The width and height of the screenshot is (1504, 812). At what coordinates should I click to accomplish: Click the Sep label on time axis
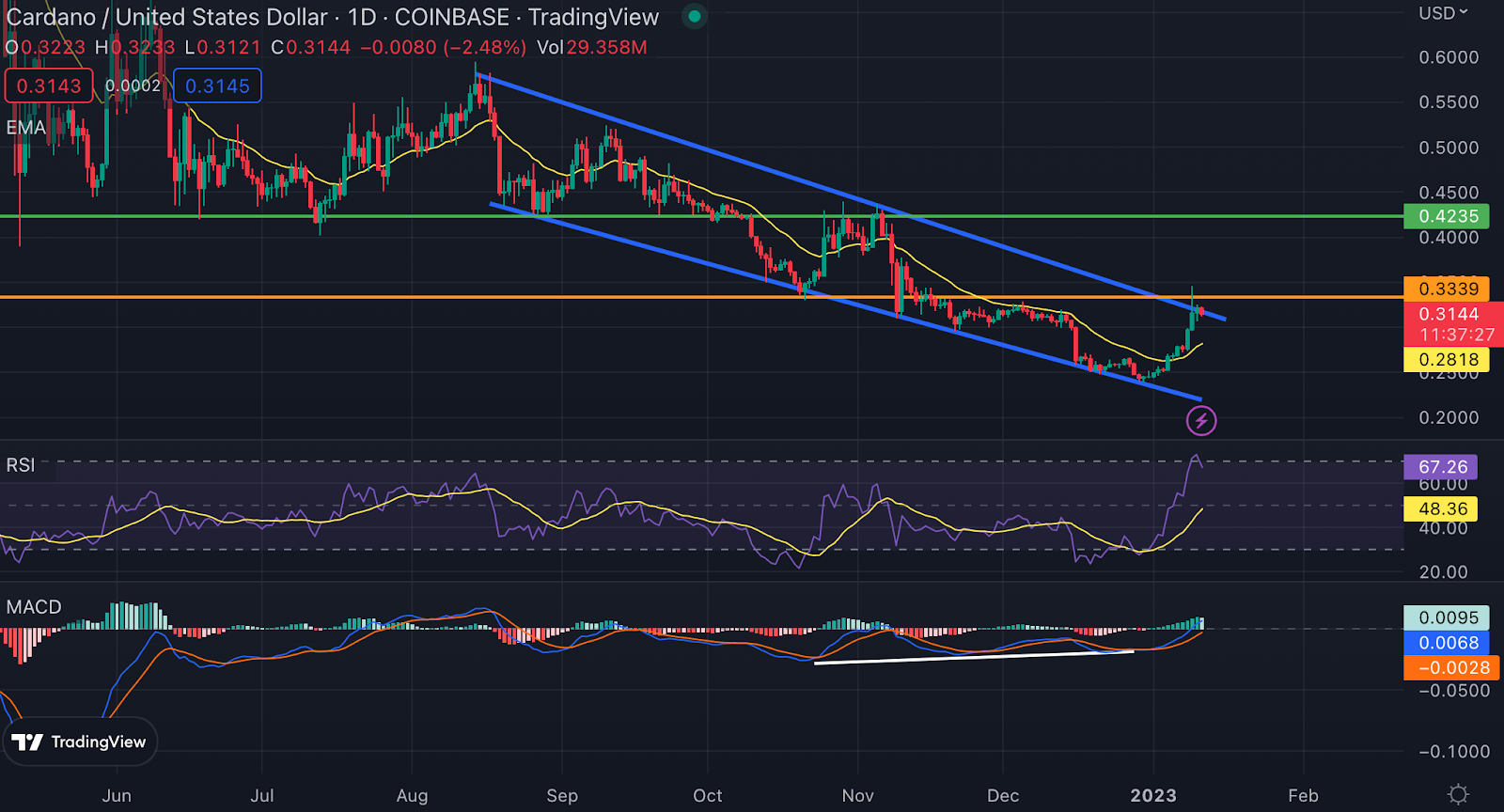[x=562, y=795]
